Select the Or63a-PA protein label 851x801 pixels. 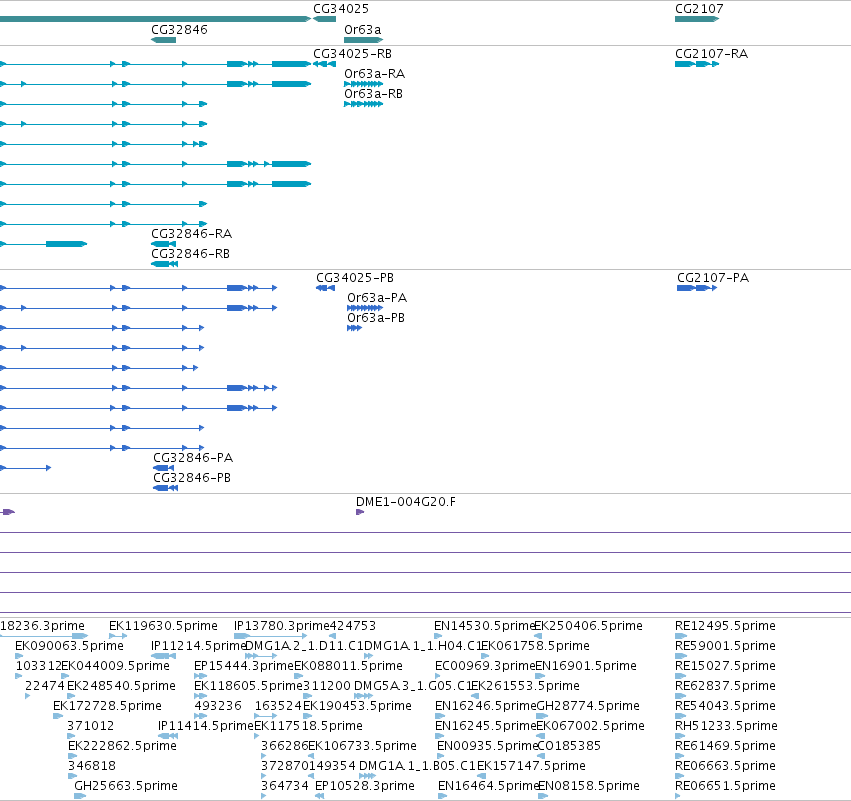(x=377, y=298)
